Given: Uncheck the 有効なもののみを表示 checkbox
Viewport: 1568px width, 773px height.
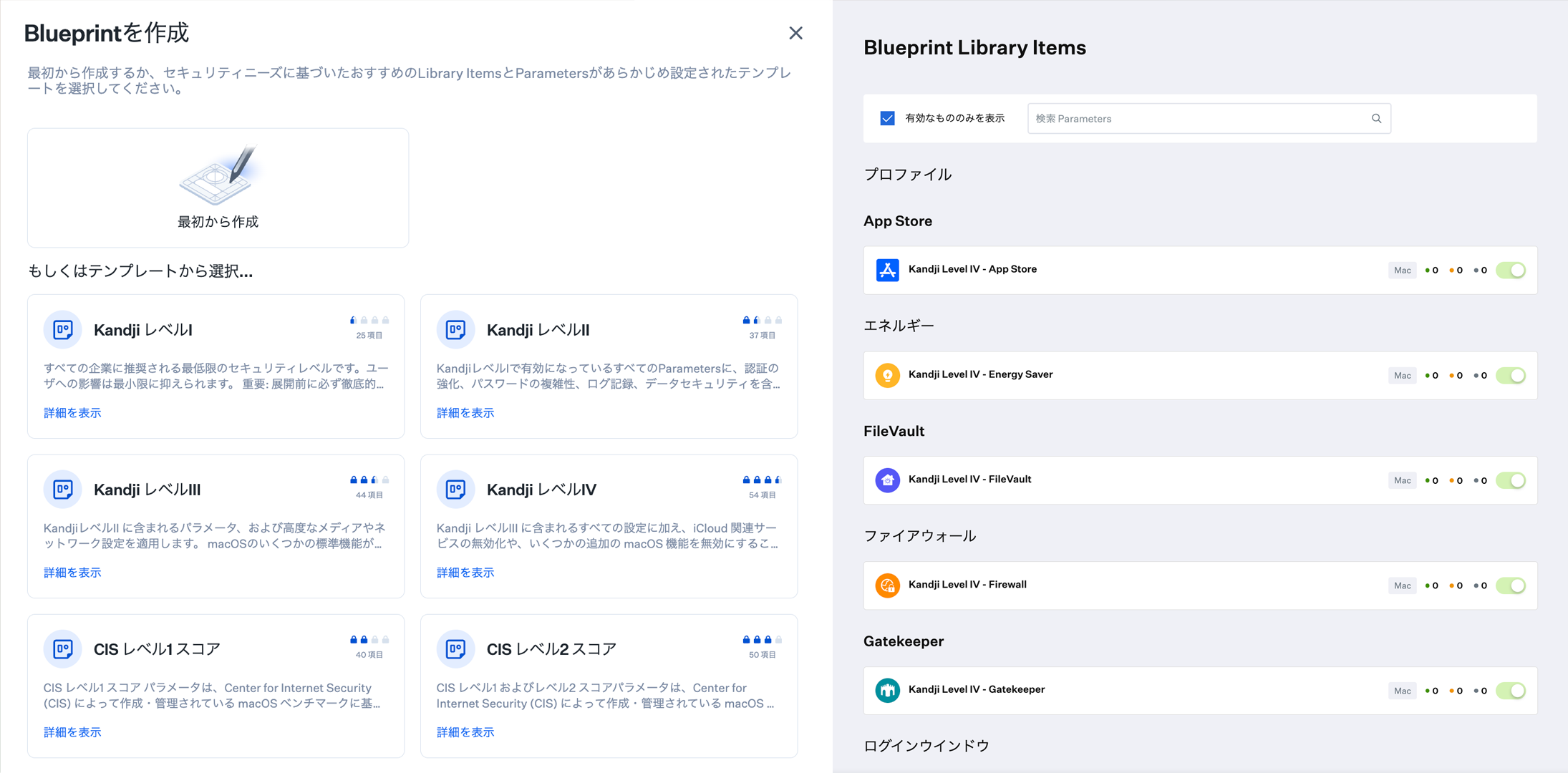Looking at the screenshot, I should (x=887, y=119).
